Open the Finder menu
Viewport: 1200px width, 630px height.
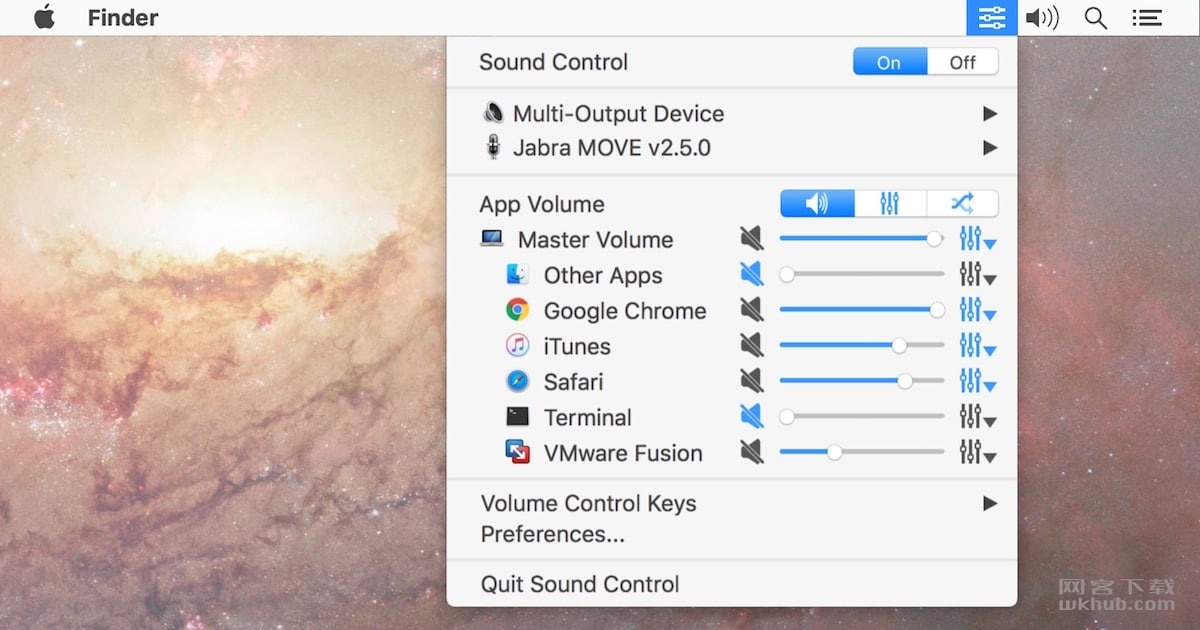coord(123,18)
